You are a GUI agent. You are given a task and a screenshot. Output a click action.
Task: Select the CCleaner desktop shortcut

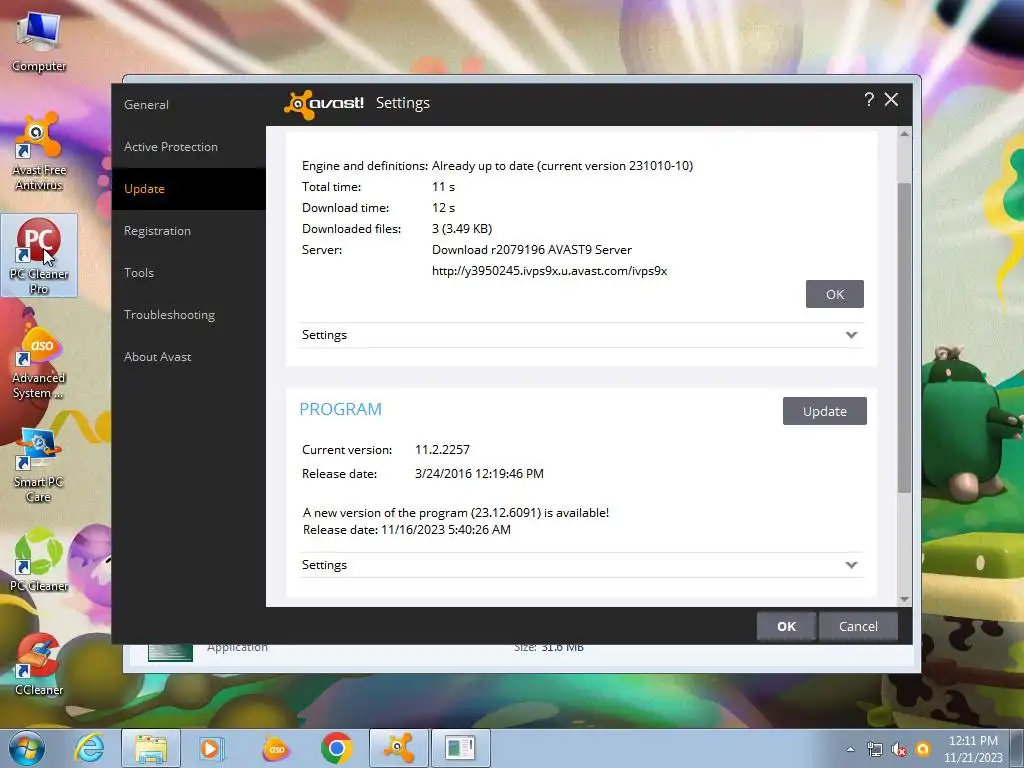coord(39,664)
